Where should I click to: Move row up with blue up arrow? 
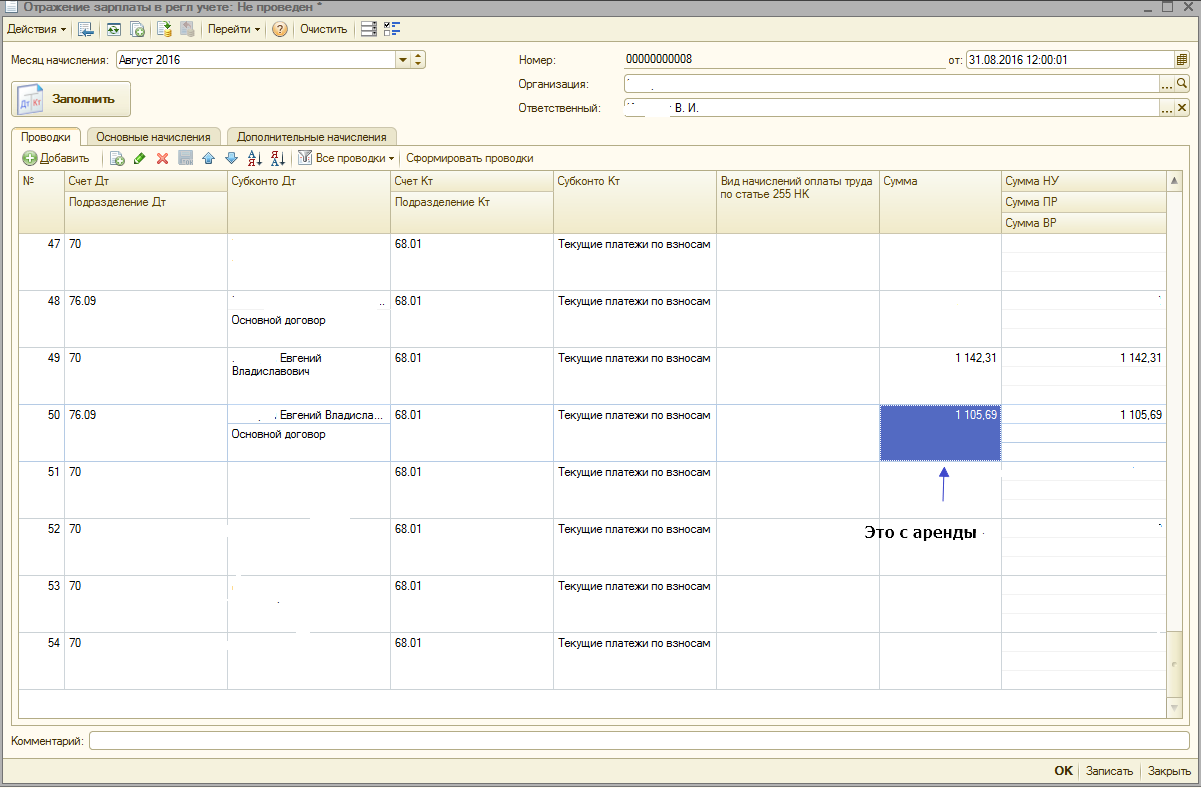208,158
